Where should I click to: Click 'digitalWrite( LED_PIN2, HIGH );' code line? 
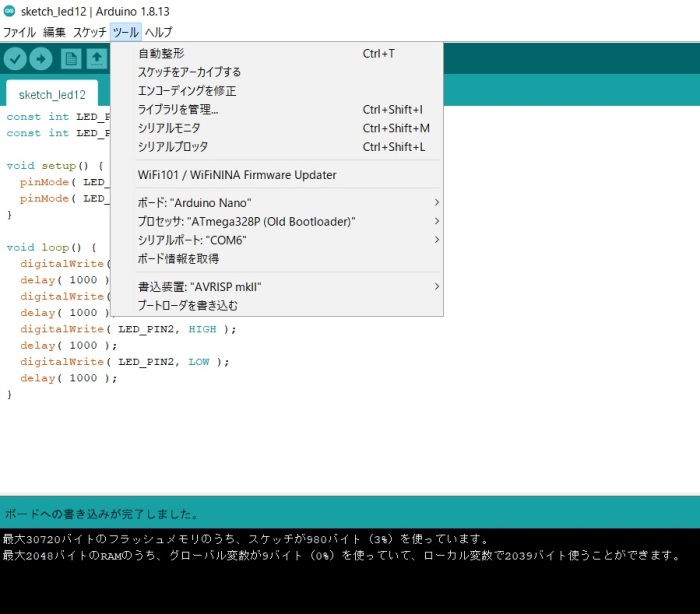(x=128, y=329)
